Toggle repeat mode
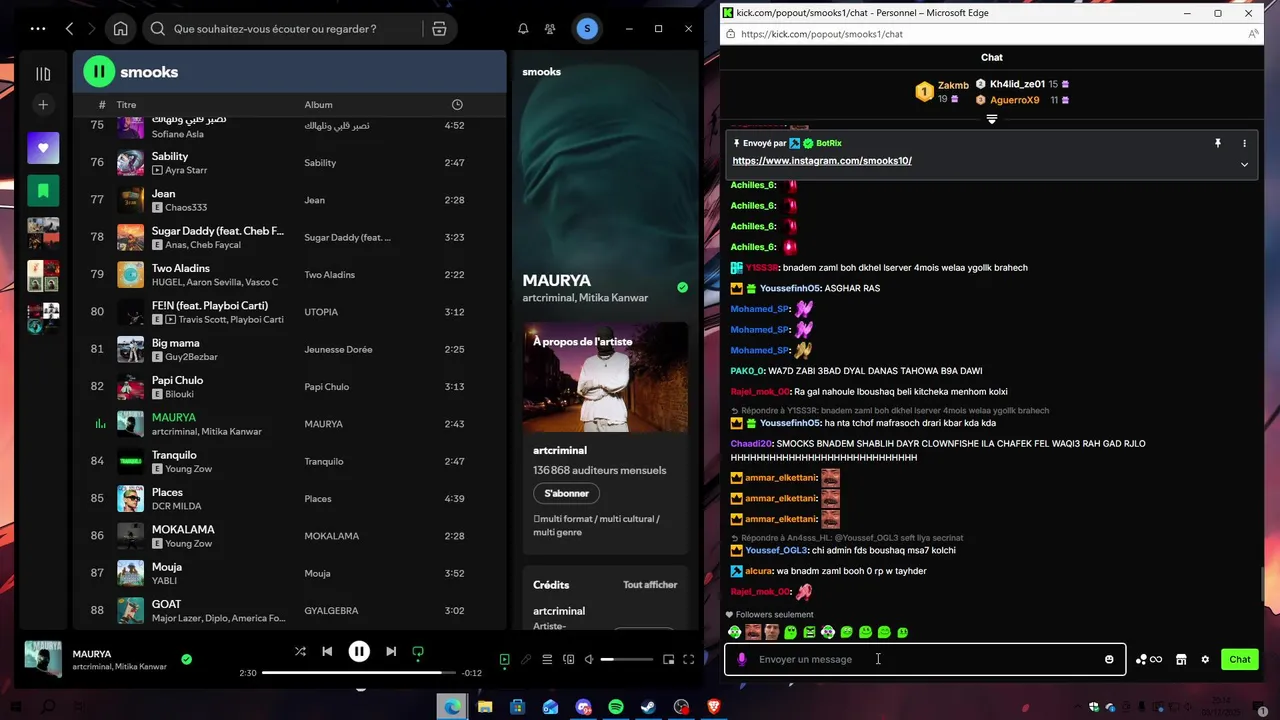1280x720 pixels. click(418, 651)
